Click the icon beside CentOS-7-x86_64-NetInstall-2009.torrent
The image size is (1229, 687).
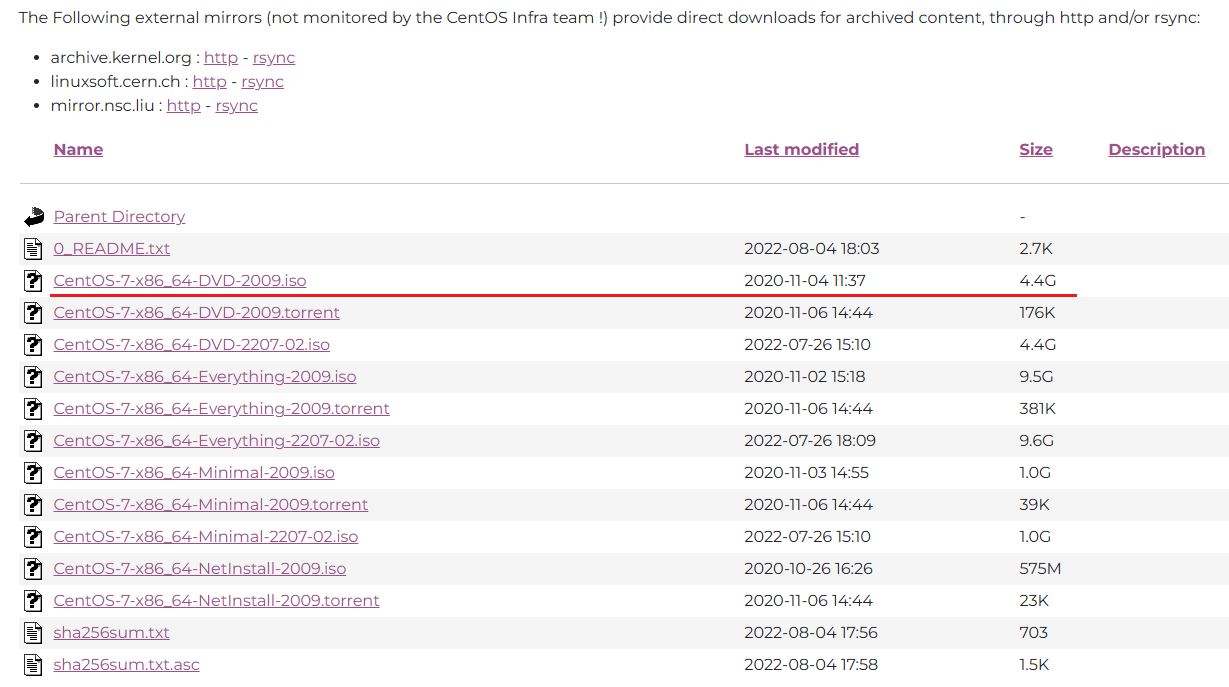click(x=34, y=600)
